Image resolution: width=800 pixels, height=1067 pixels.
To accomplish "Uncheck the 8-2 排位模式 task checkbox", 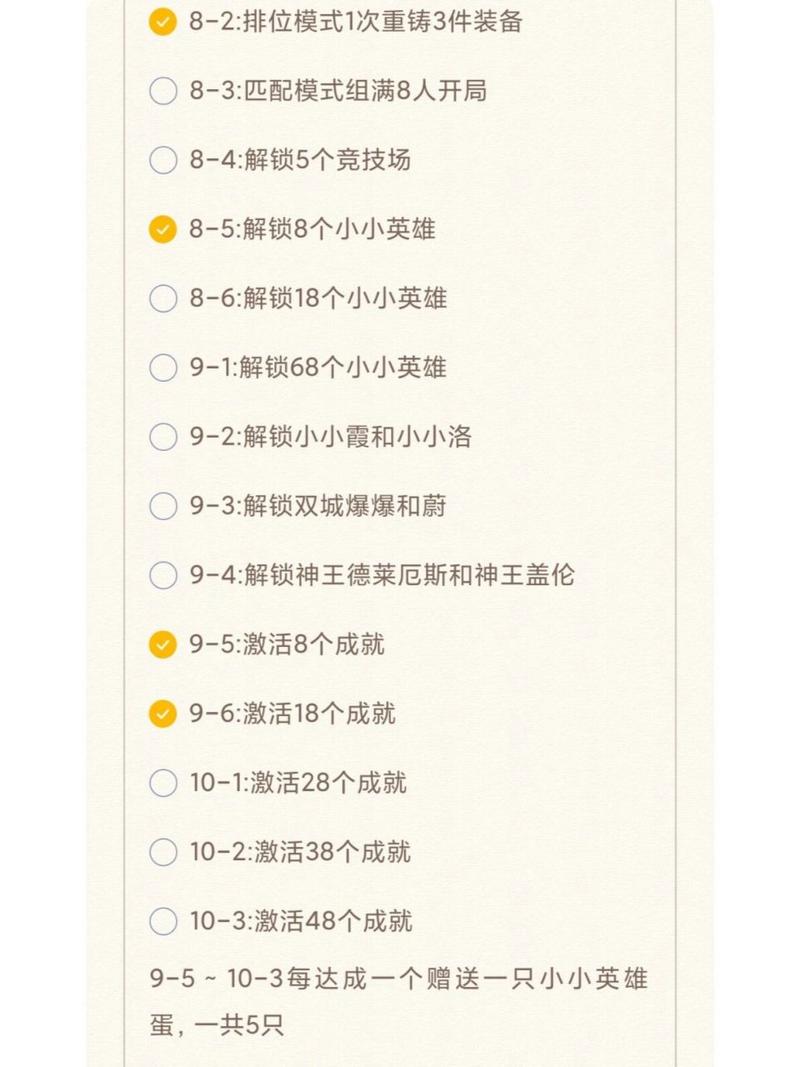I will [x=162, y=22].
